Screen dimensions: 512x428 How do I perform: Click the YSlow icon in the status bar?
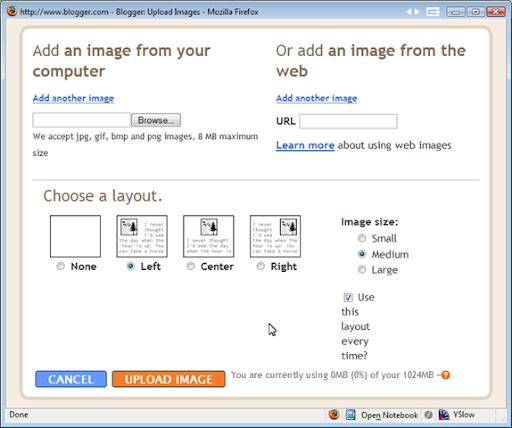444,415
